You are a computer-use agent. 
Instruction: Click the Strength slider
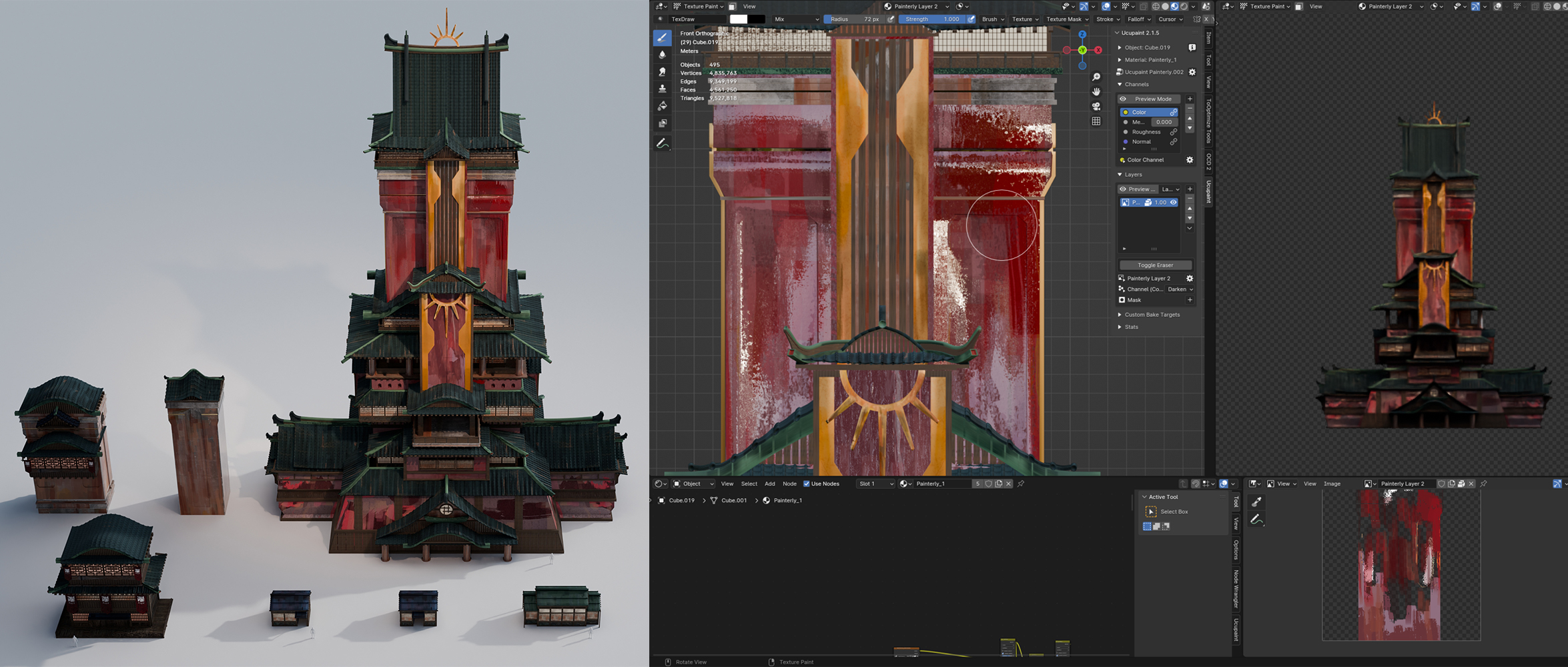931,19
